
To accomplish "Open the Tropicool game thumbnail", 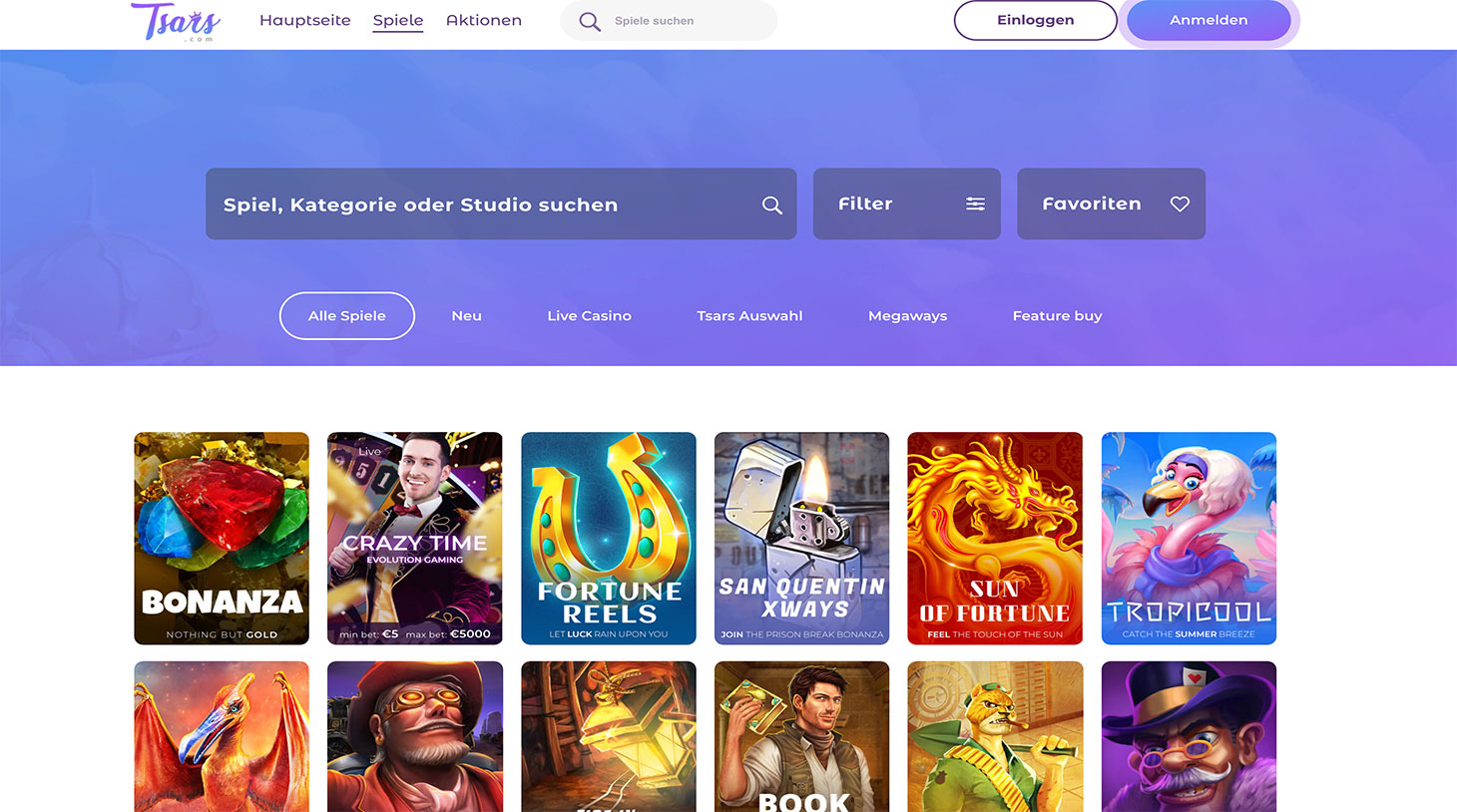I will coord(1189,539).
